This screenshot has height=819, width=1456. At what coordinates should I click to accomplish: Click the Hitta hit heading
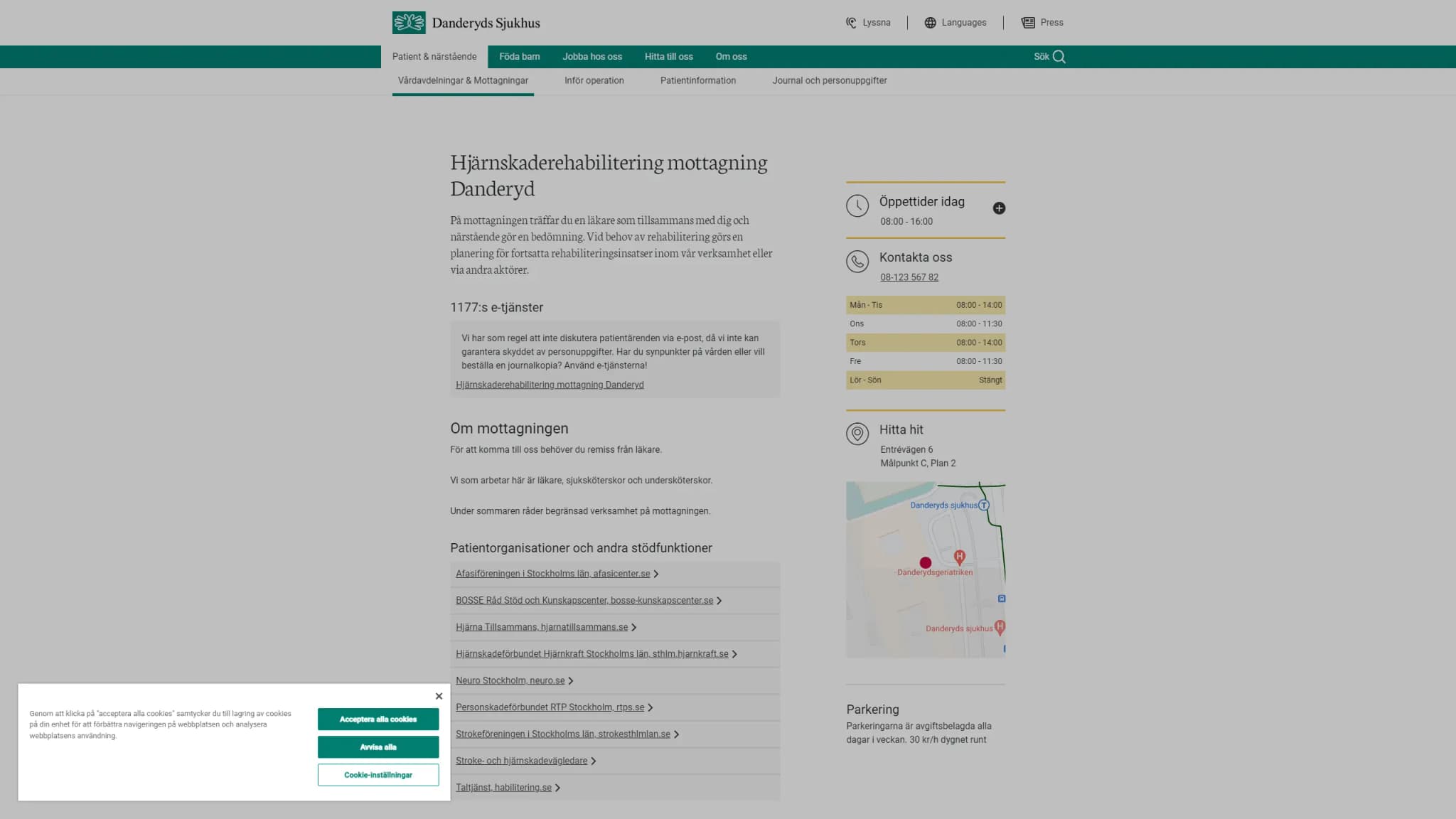point(901,429)
